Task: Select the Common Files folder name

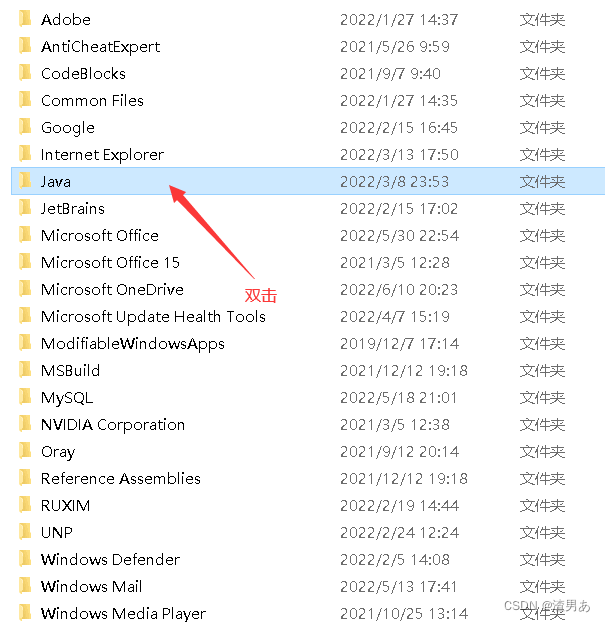Action: click(x=92, y=100)
